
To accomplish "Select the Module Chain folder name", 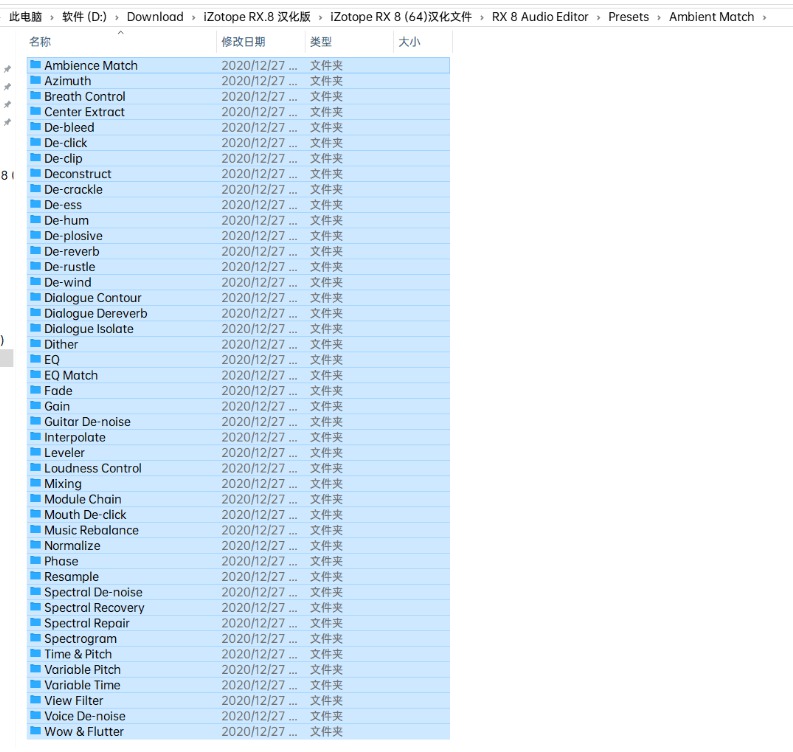I will 83,499.
